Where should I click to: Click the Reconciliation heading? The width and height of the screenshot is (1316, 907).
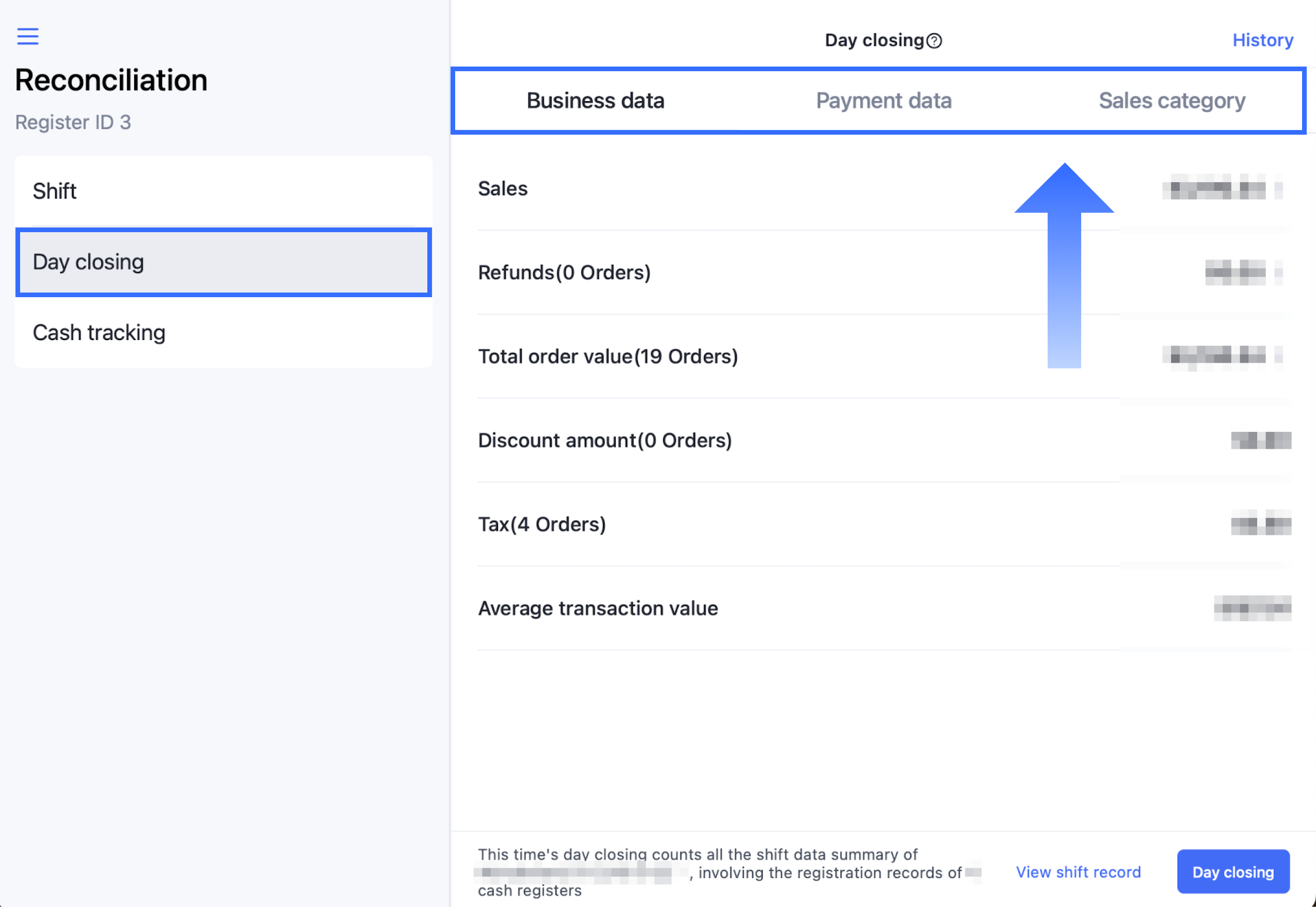point(111,80)
